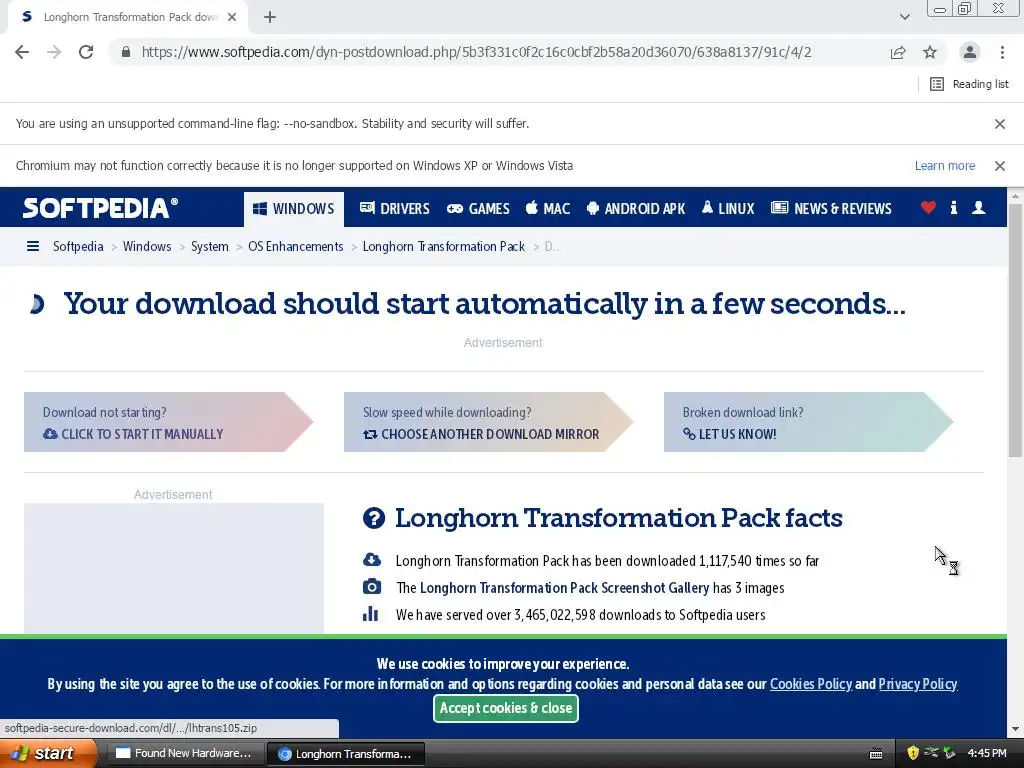Open the Longhorn Transformation Pack Screenshot Gallery
The height and width of the screenshot is (768, 1024).
point(564,588)
